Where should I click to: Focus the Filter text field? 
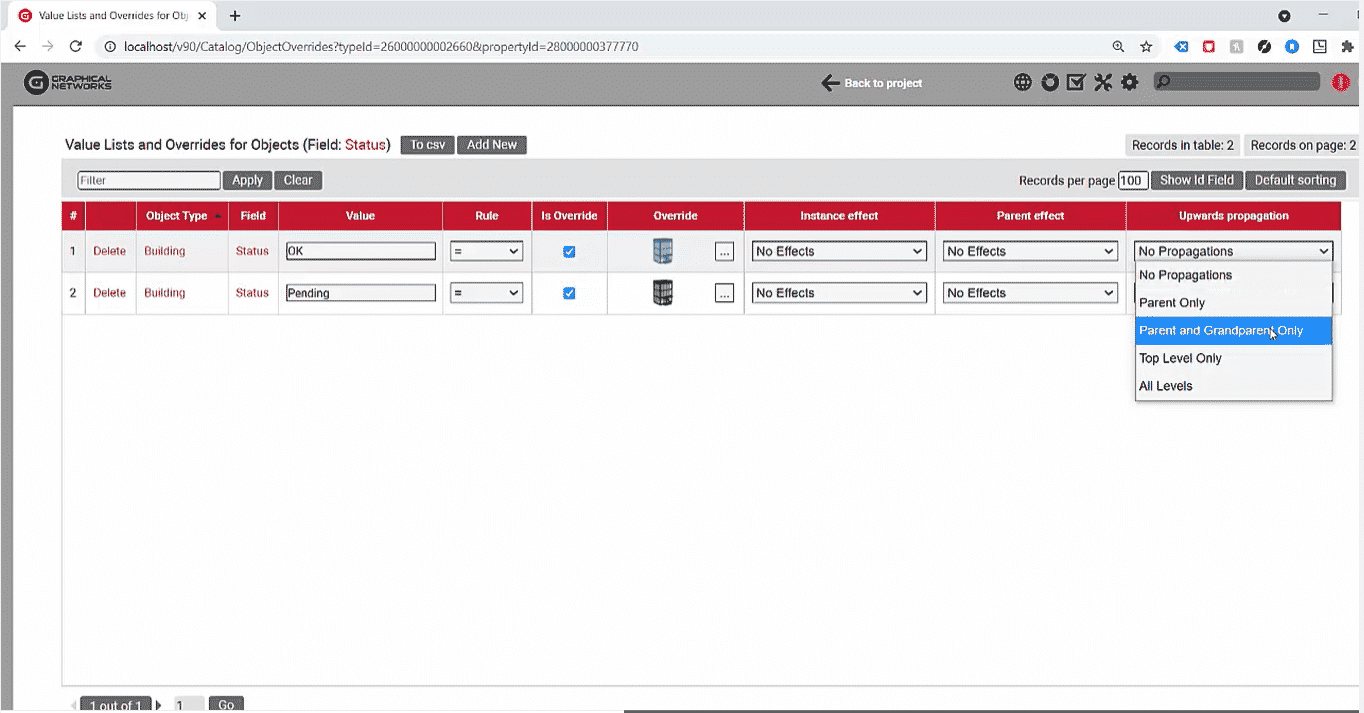click(x=149, y=180)
